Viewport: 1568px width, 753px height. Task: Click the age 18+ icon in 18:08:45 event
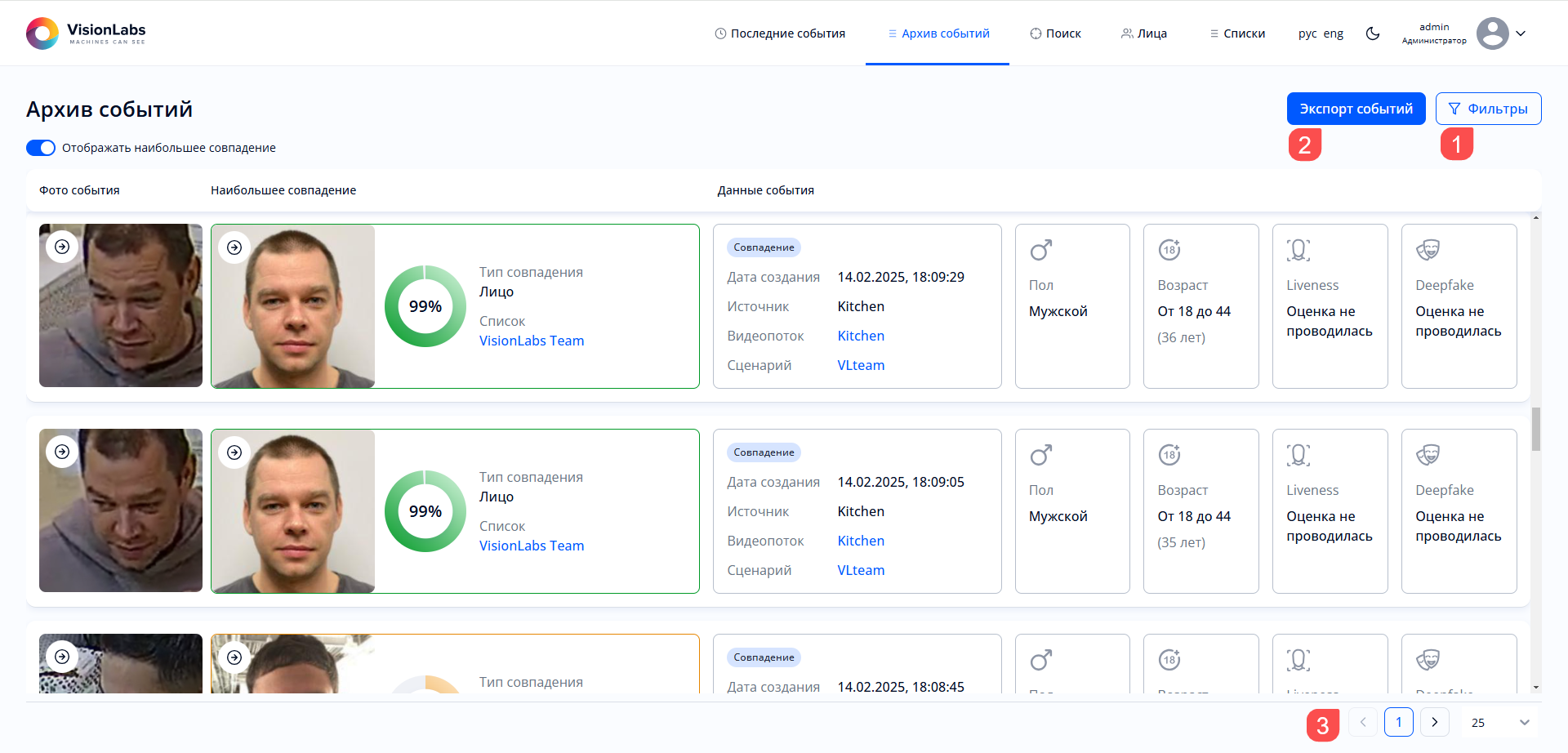pyautogui.click(x=1169, y=660)
